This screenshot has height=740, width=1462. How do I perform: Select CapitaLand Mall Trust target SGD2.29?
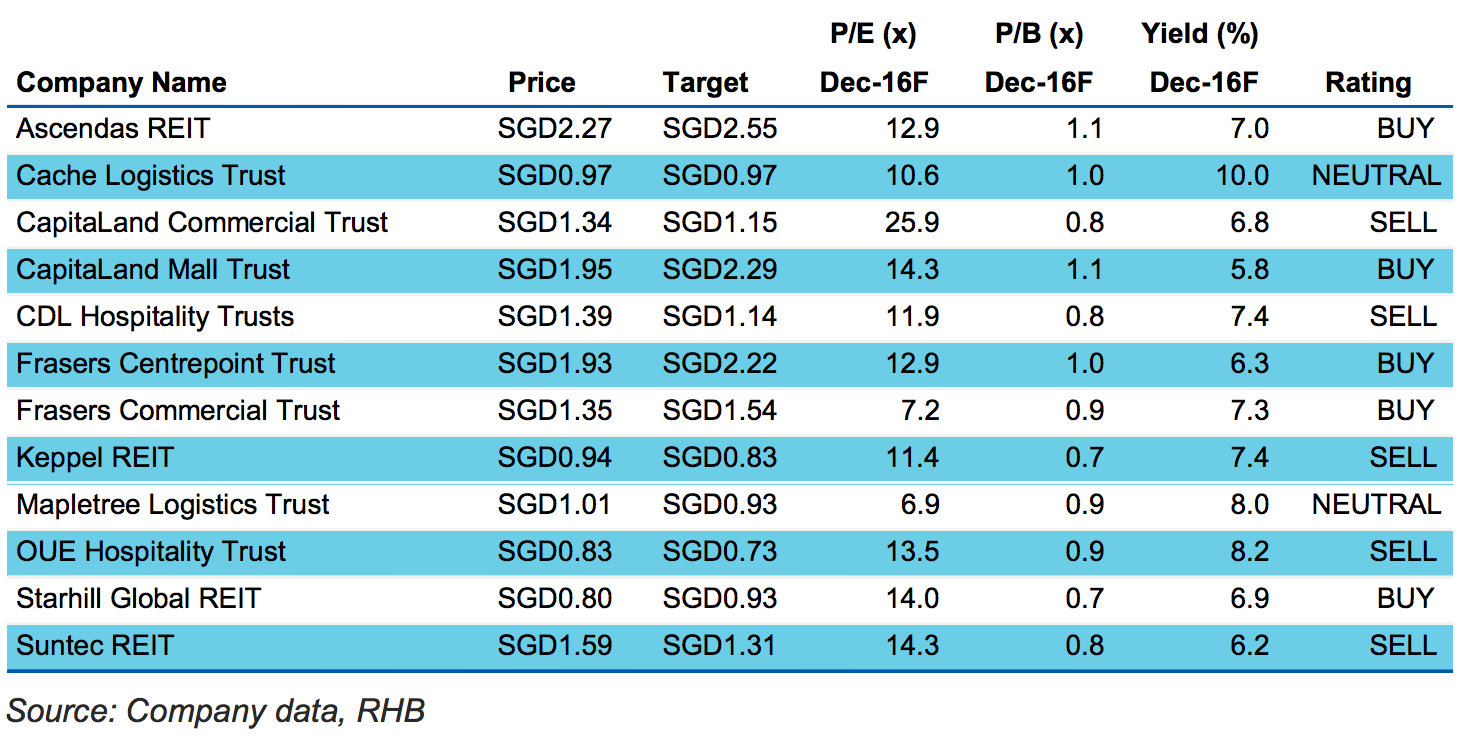click(719, 270)
